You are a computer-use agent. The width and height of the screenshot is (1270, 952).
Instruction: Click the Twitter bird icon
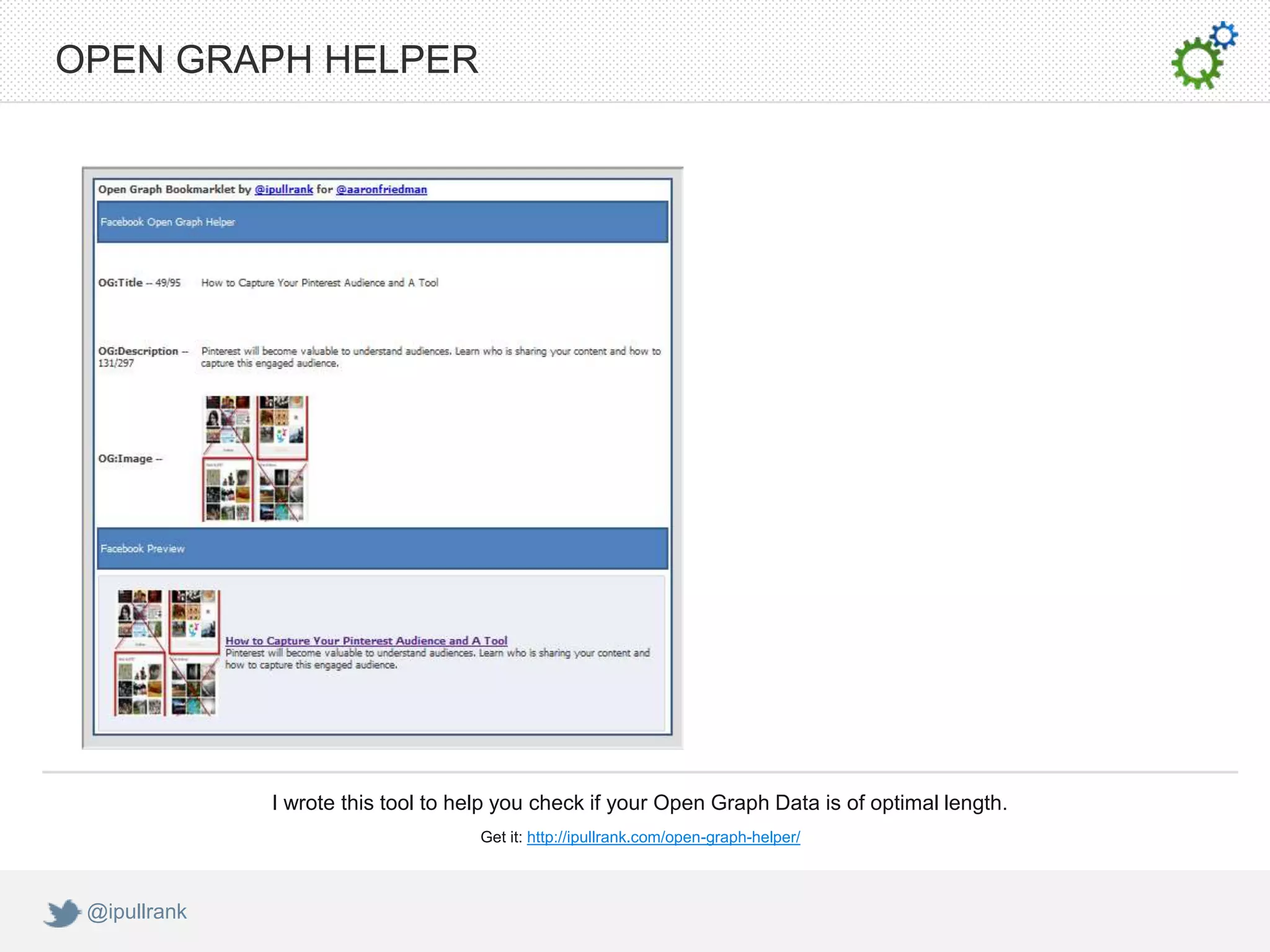point(62,913)
